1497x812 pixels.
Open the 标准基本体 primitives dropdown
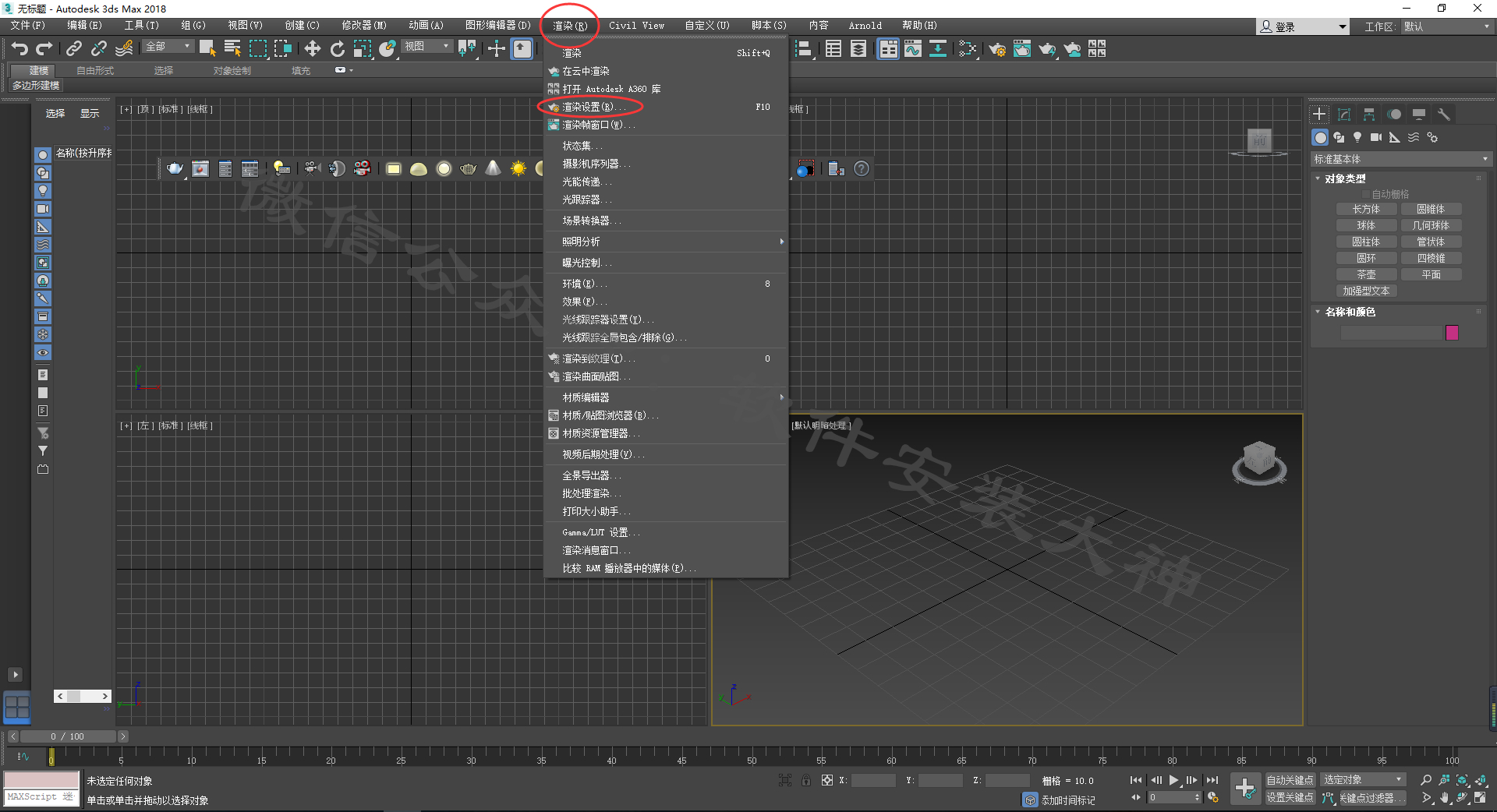(x=1401, y=159)
